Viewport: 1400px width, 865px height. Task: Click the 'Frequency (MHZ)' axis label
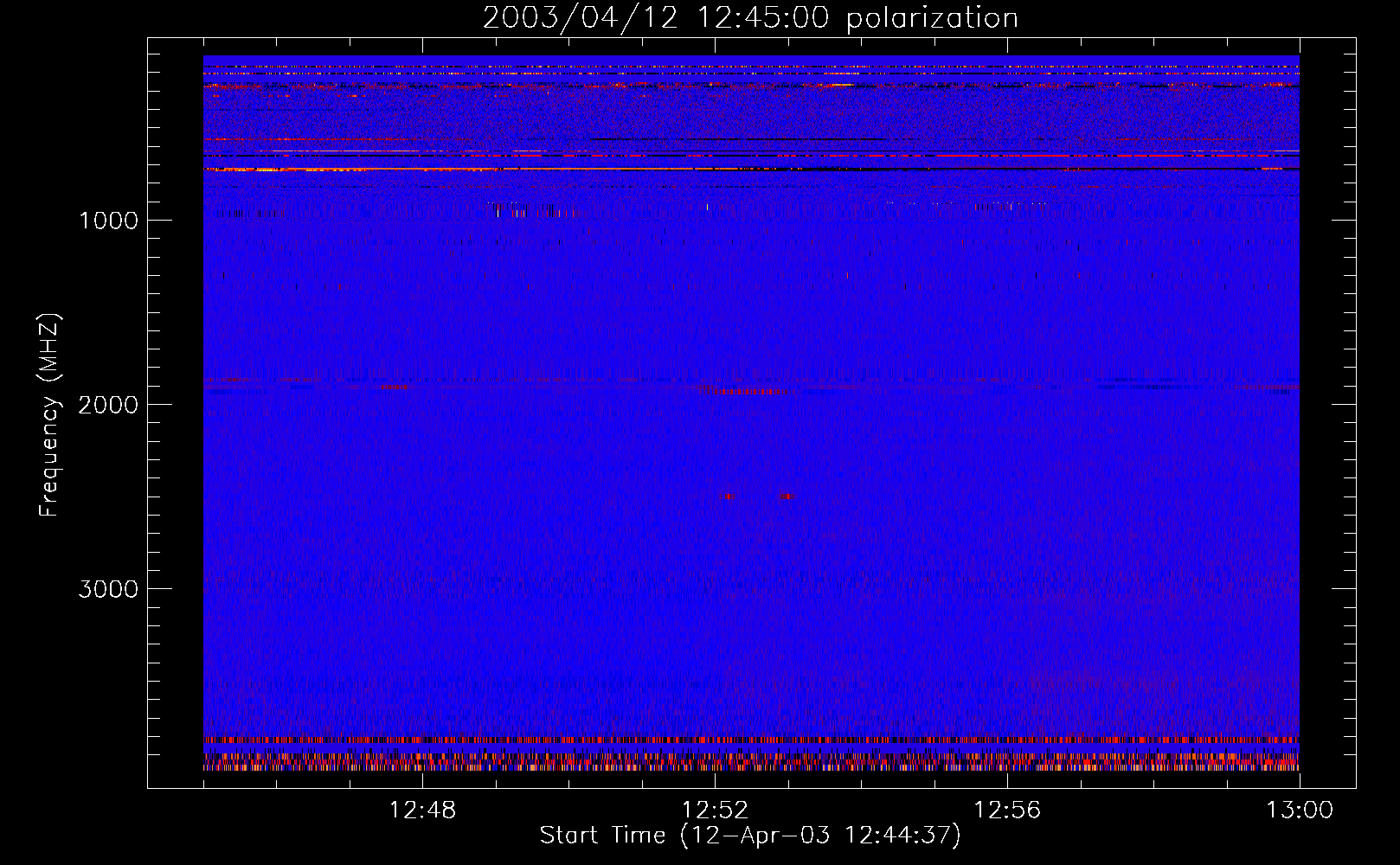[x=49, y=415]
